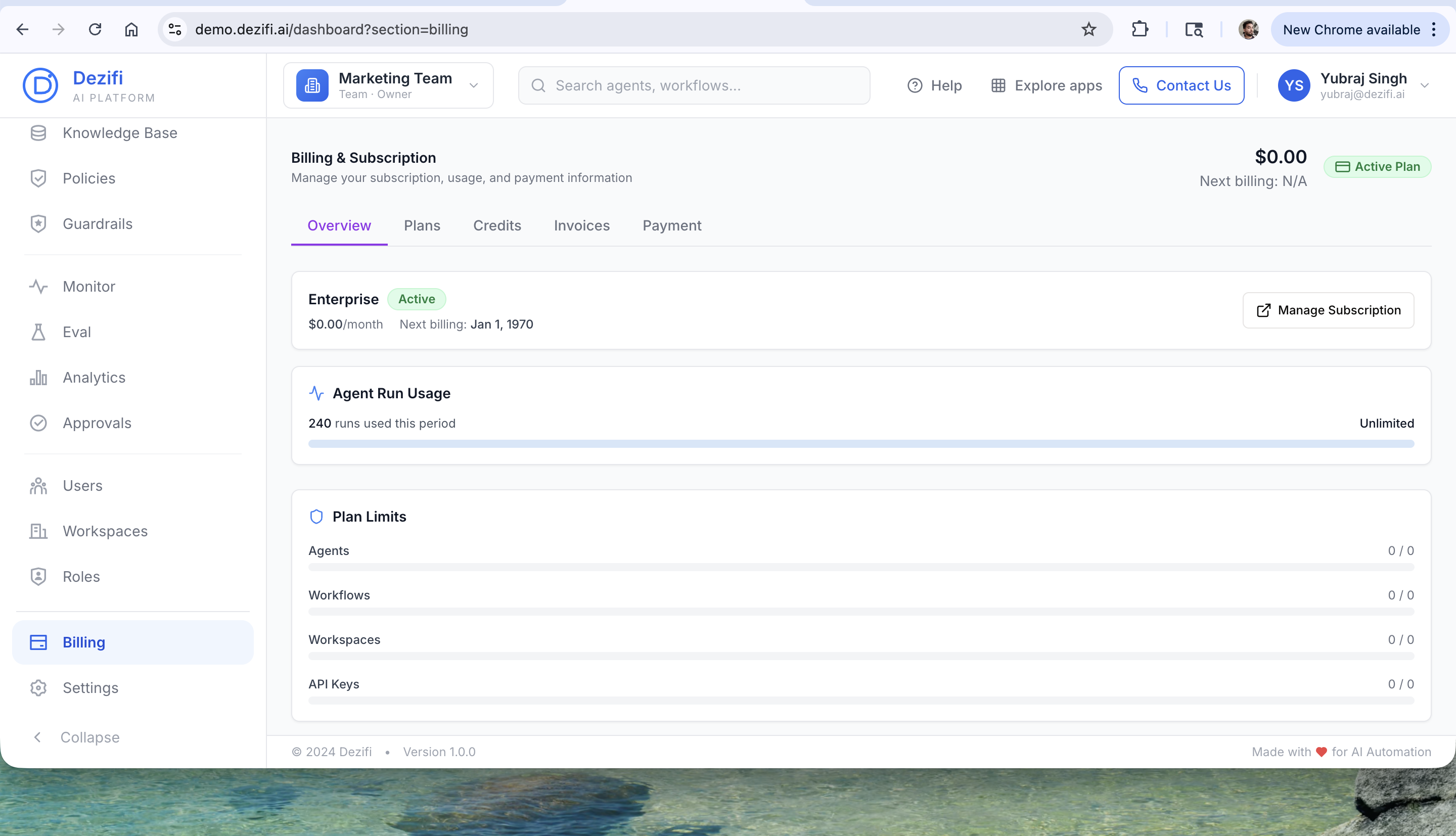The width and height of the screenshot is (1456, 836).
Task: Open the Monitor section
Action: (132, 287)
